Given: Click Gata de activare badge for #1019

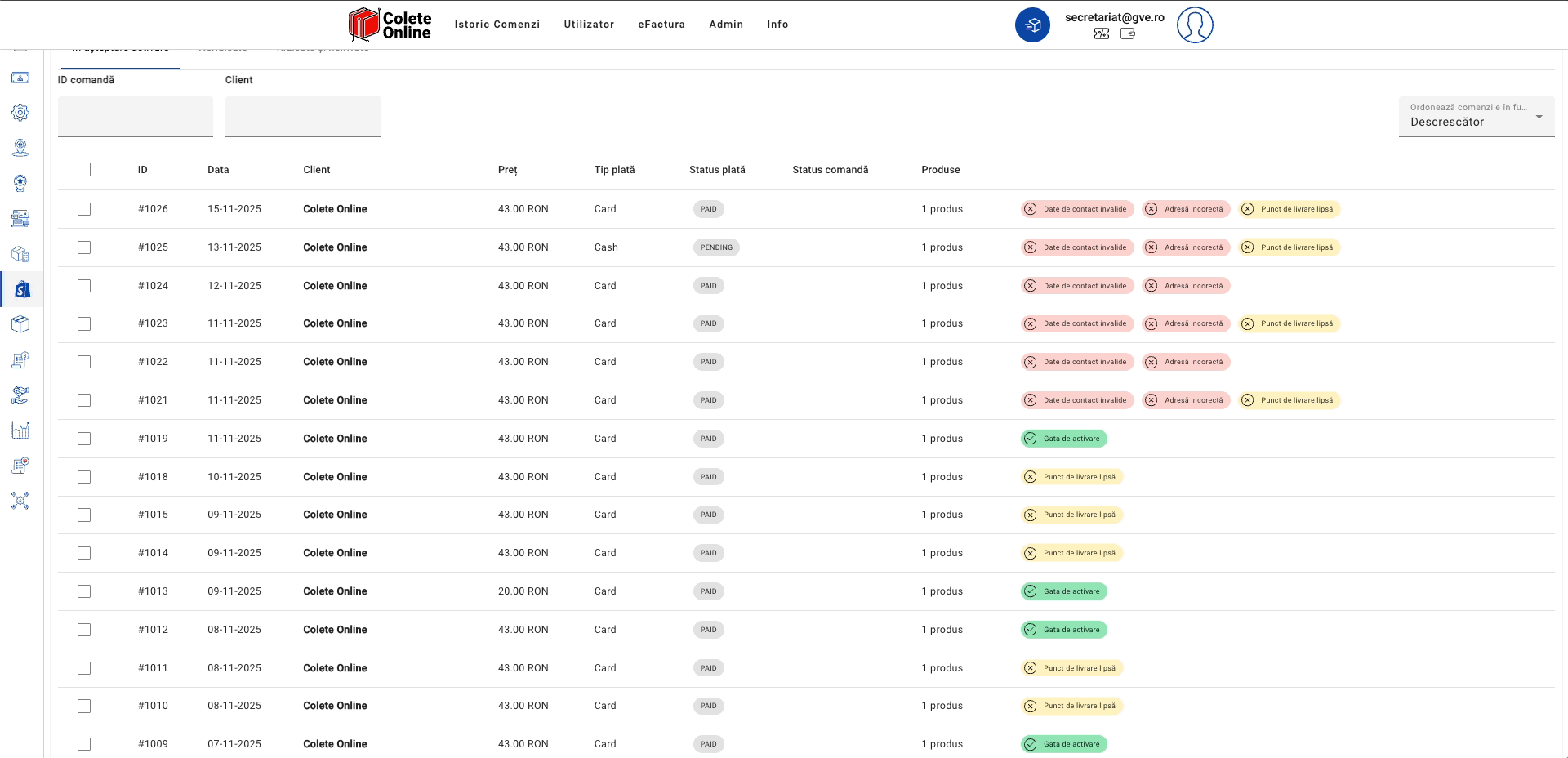Looking at the screenshot, I should tap(1063, 439).
